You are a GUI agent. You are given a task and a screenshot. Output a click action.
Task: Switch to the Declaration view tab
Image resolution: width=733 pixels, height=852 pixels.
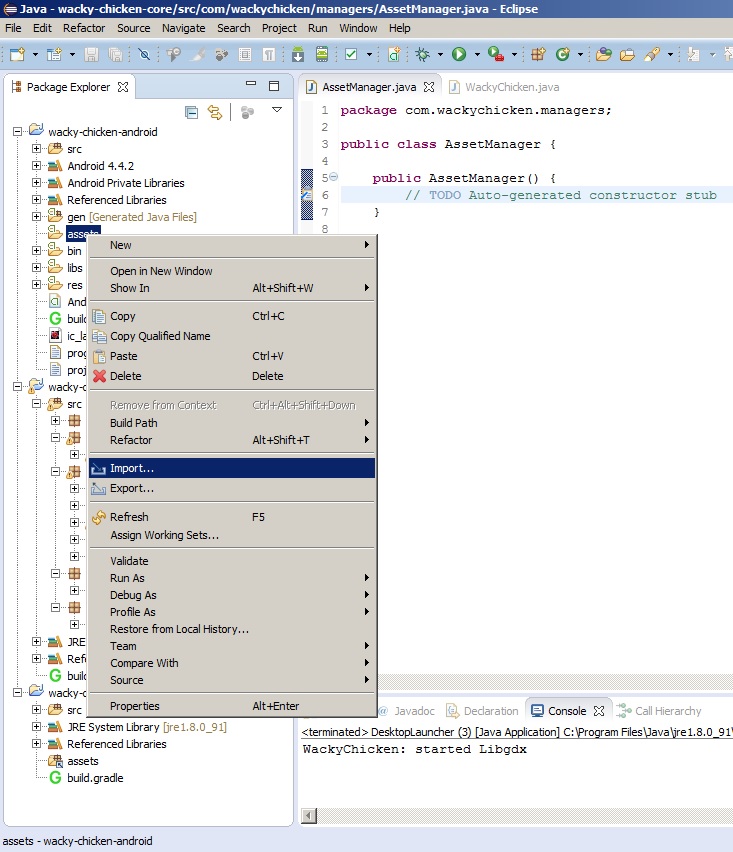pos(483,711)
